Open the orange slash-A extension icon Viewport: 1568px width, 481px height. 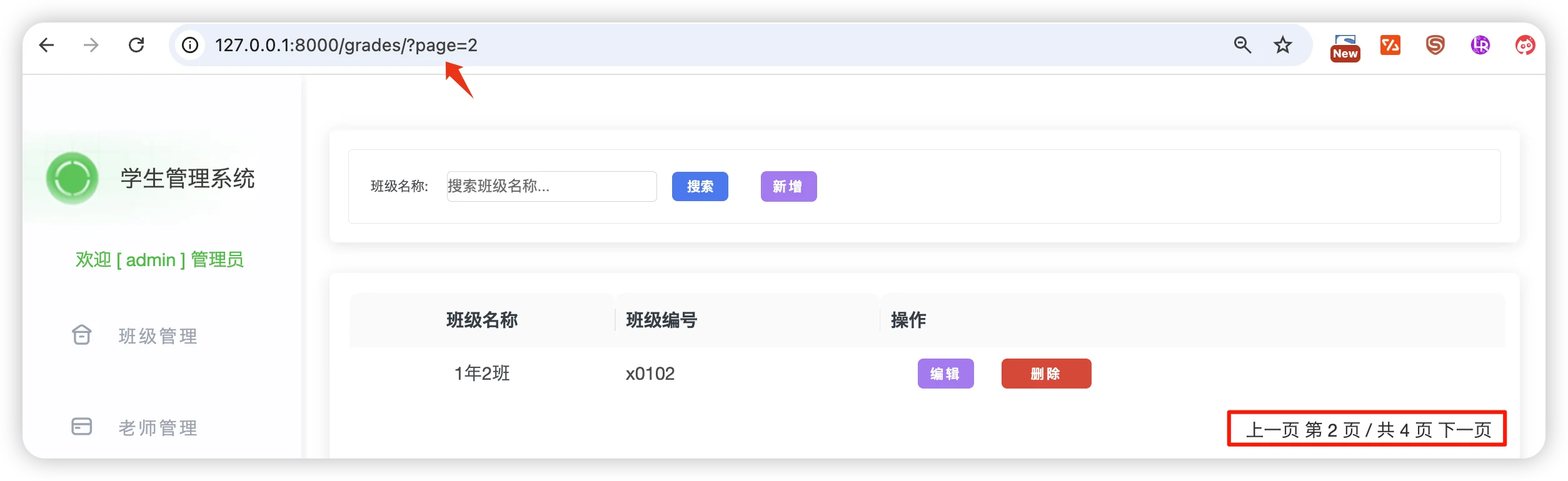point(1390,45)
